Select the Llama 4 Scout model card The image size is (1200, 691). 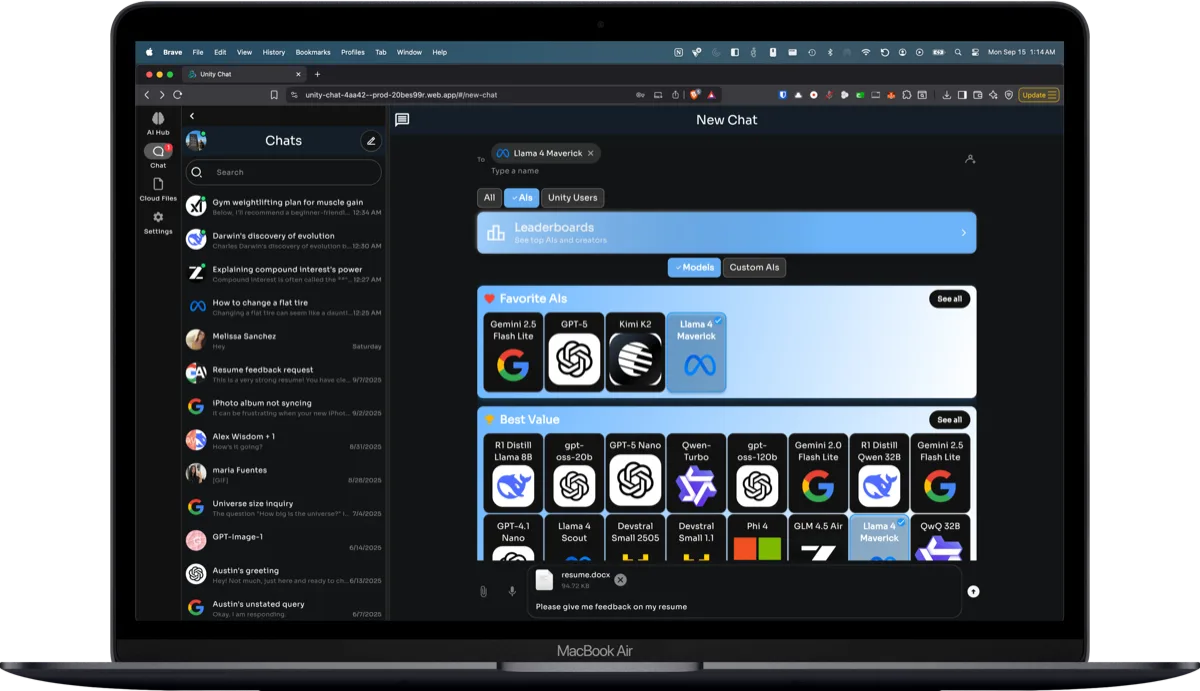coord(574,538)
